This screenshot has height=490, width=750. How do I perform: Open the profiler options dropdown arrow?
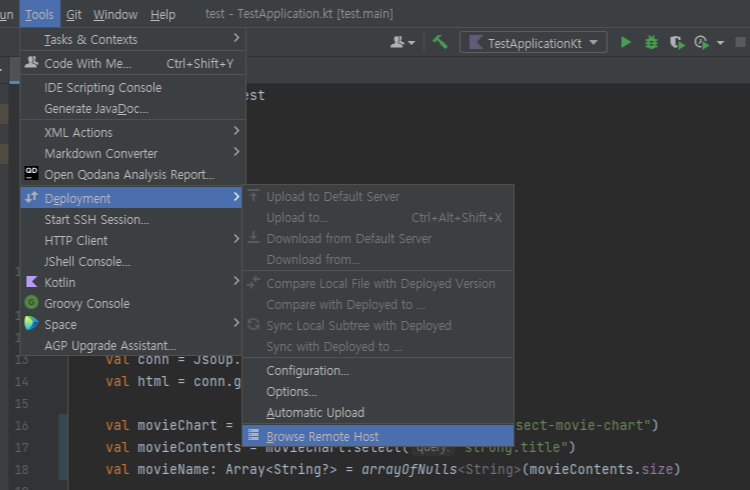tap(720, 43)
